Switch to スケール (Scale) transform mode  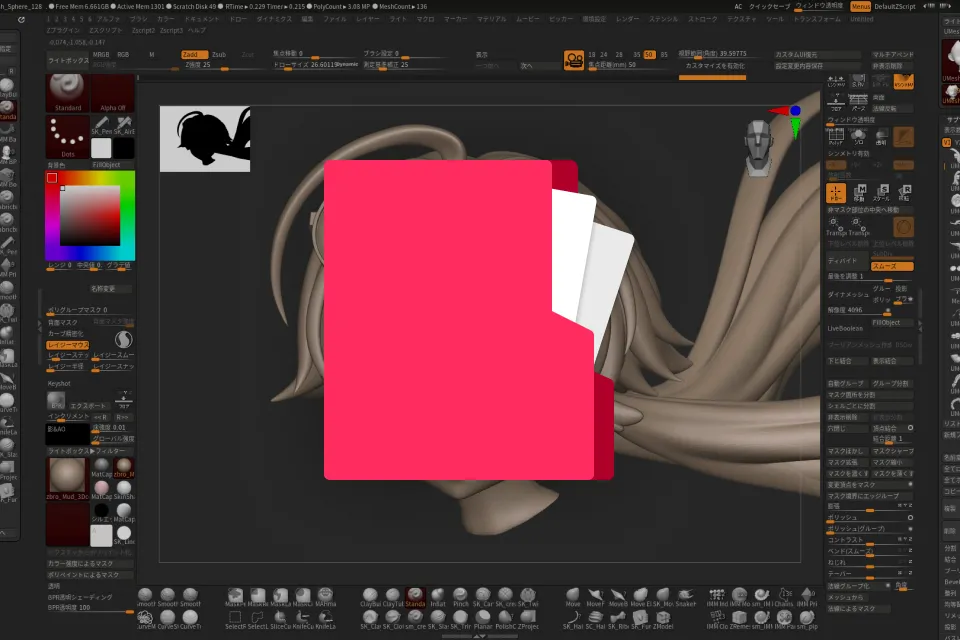[882, 192]
